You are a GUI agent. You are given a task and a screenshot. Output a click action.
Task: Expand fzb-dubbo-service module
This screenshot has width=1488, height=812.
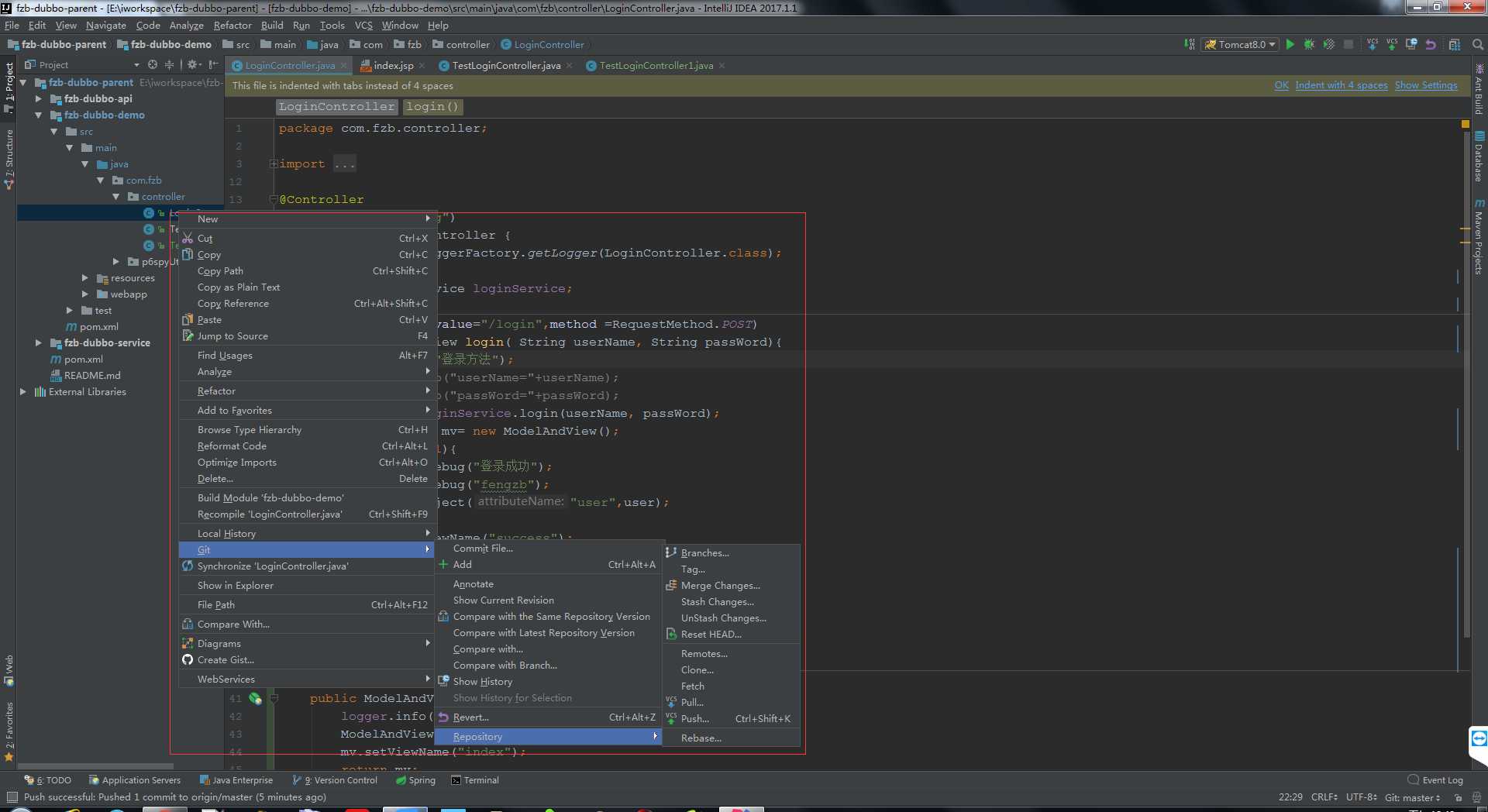tap(38, 343)
